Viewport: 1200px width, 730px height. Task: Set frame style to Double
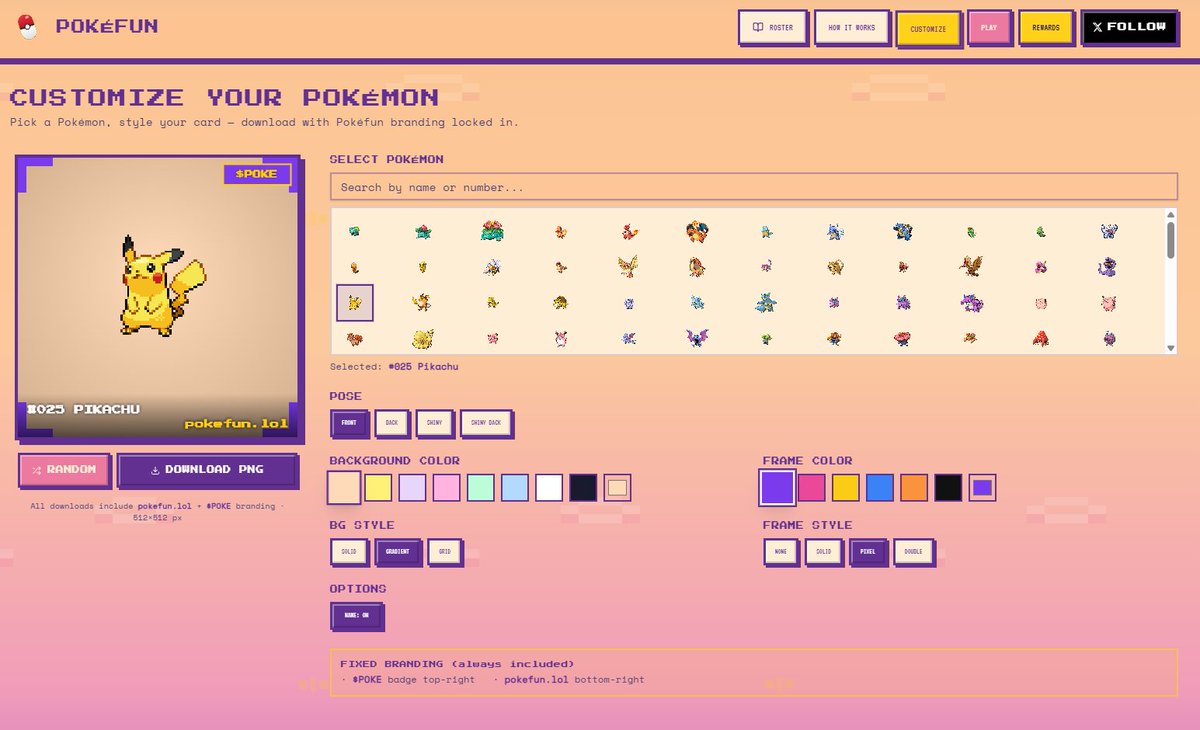pyautogui.click(x=913, y=551)
